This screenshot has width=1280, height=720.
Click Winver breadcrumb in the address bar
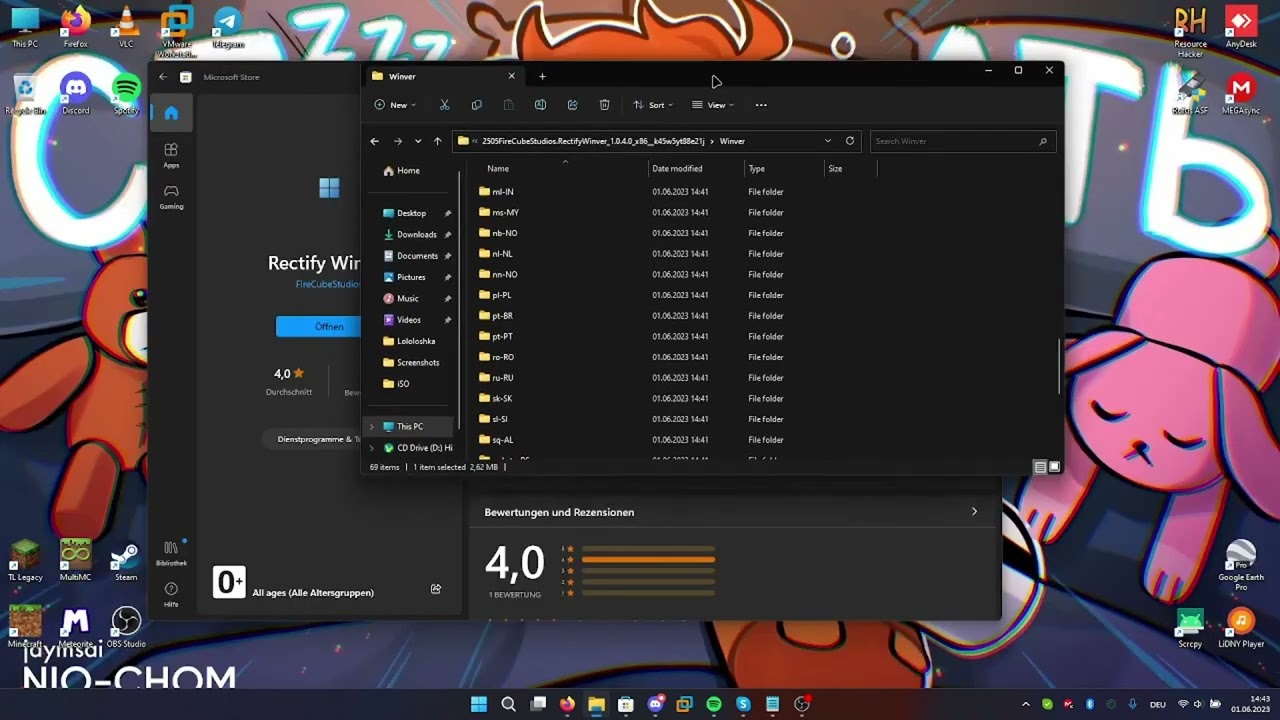coord(732,141)
